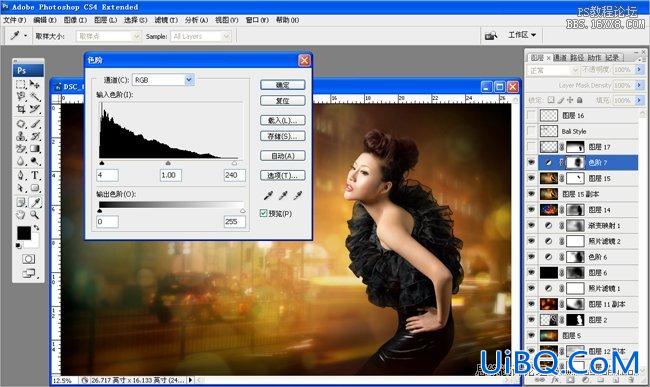Open the workspace (工作区) dropdown
Image resolution: width=650 pixels, height=387 pixels.
tap(522, 35)
